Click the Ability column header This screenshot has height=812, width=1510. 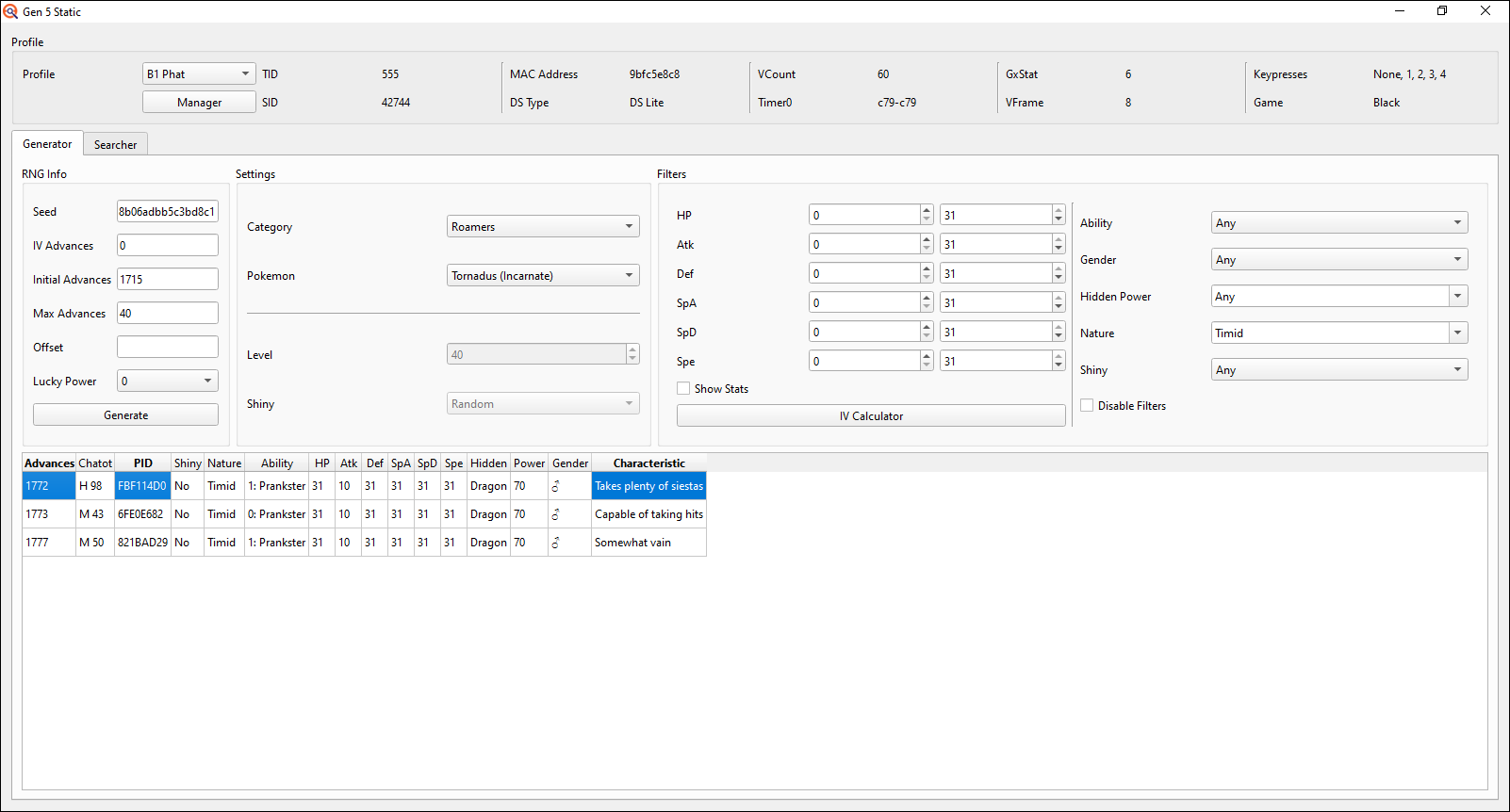coord(276,463)
